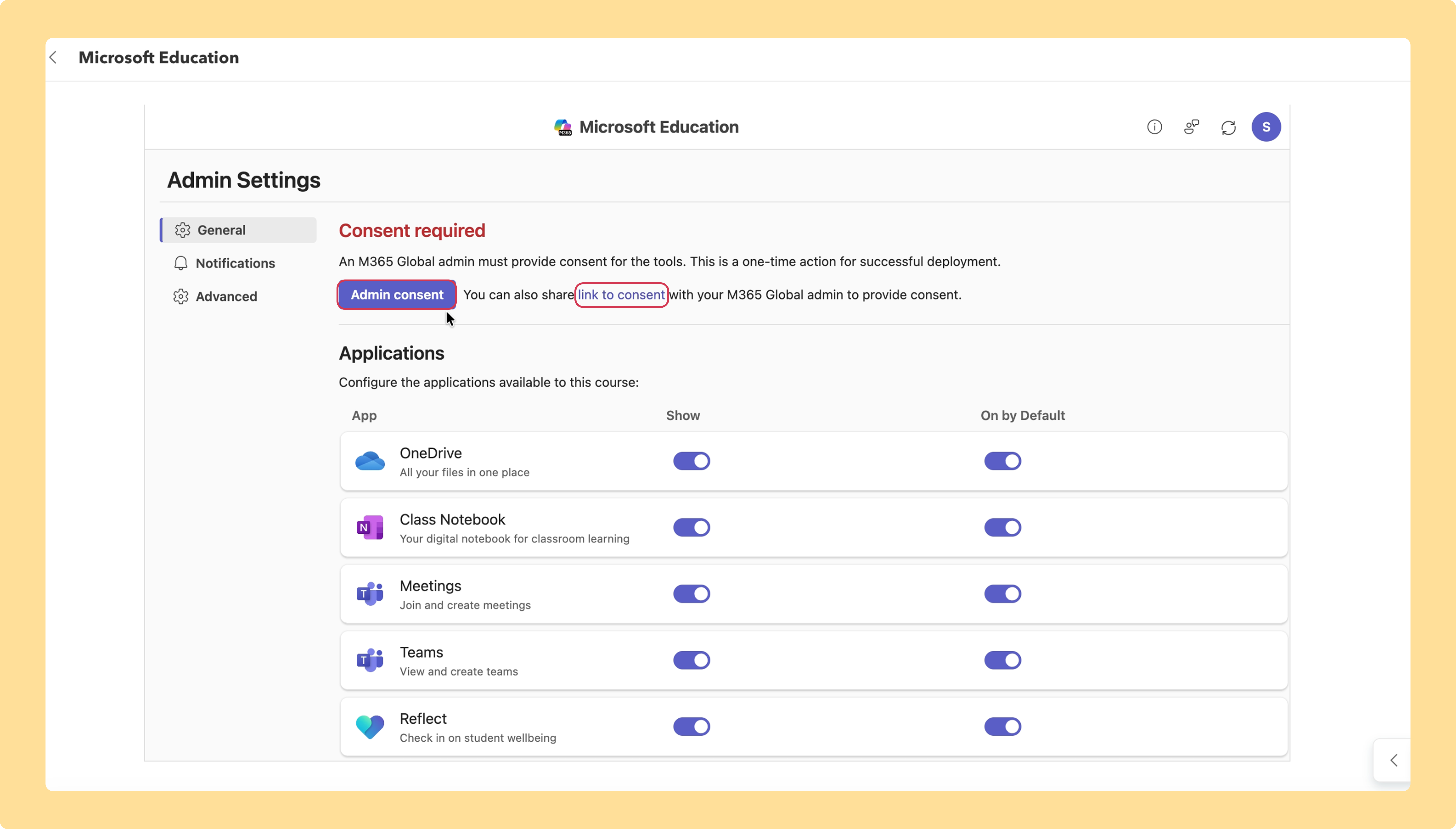Click the Meetings Teams icon

pyautogui.click(x=370, y=594)
